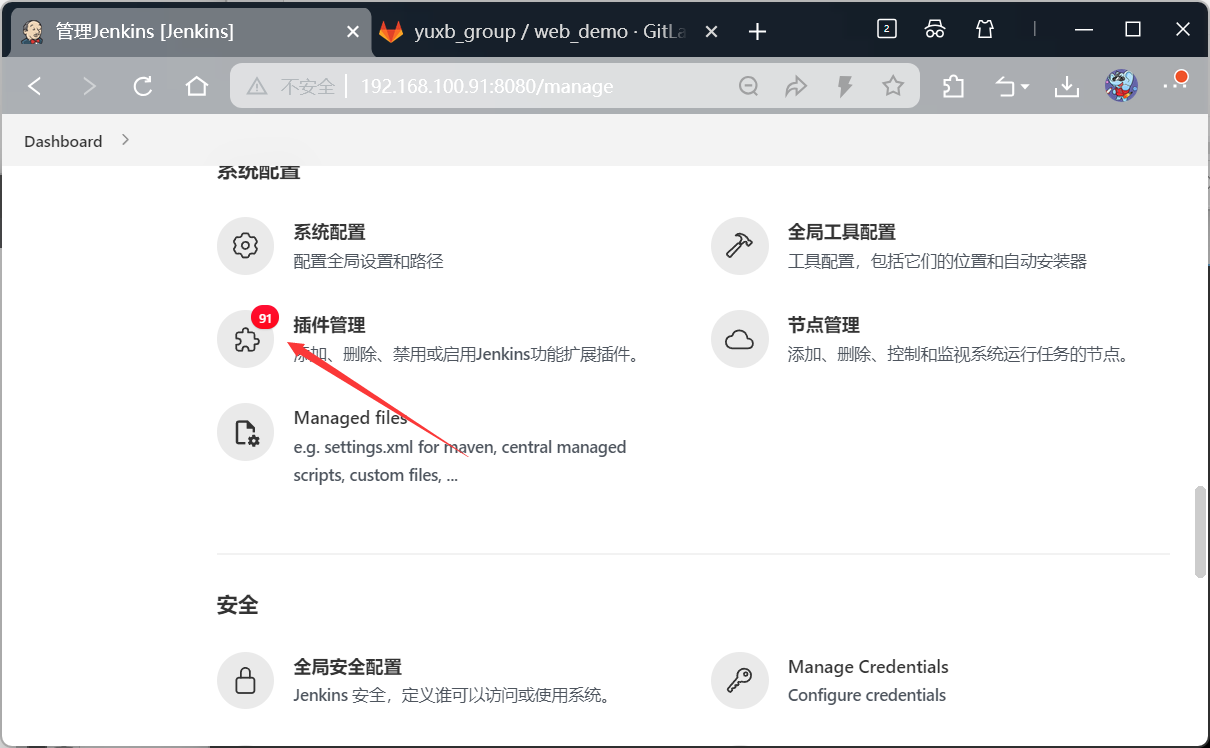Click the user profile avatar
The width and height of the screenshot is (1210, 748).
(1121, 86)
